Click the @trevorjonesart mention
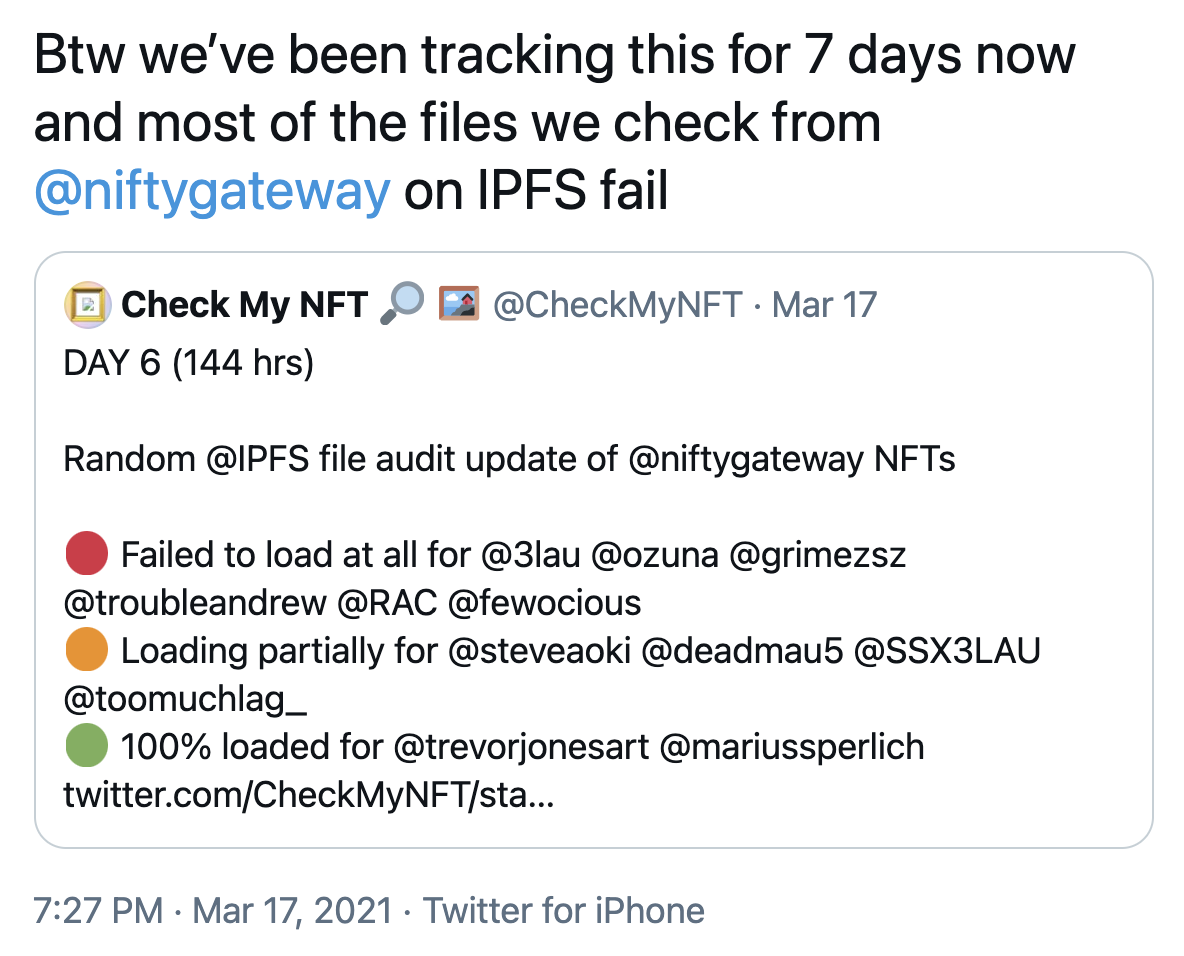This screenshot has height=956, width=1184. coord(518,747)
